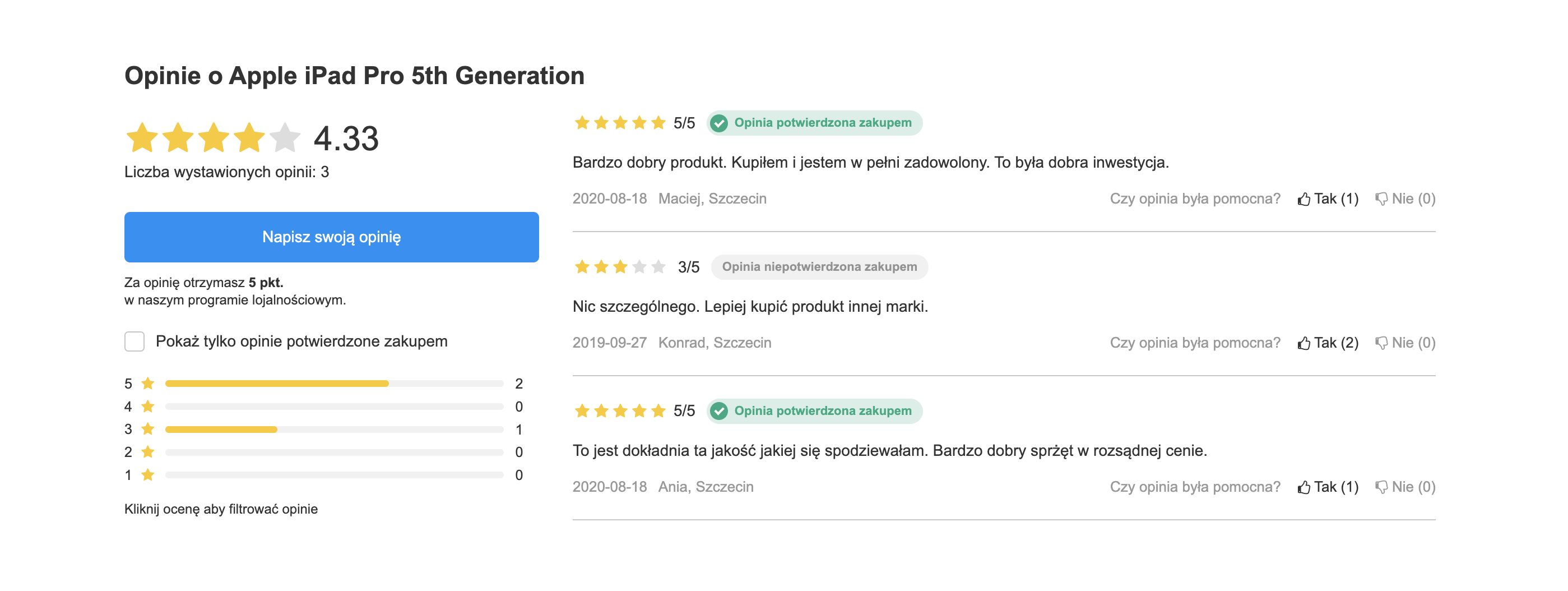1568x591 pixels.
Task: Click thumbs-down icon on Ania's review
Action: (1381, 487)
